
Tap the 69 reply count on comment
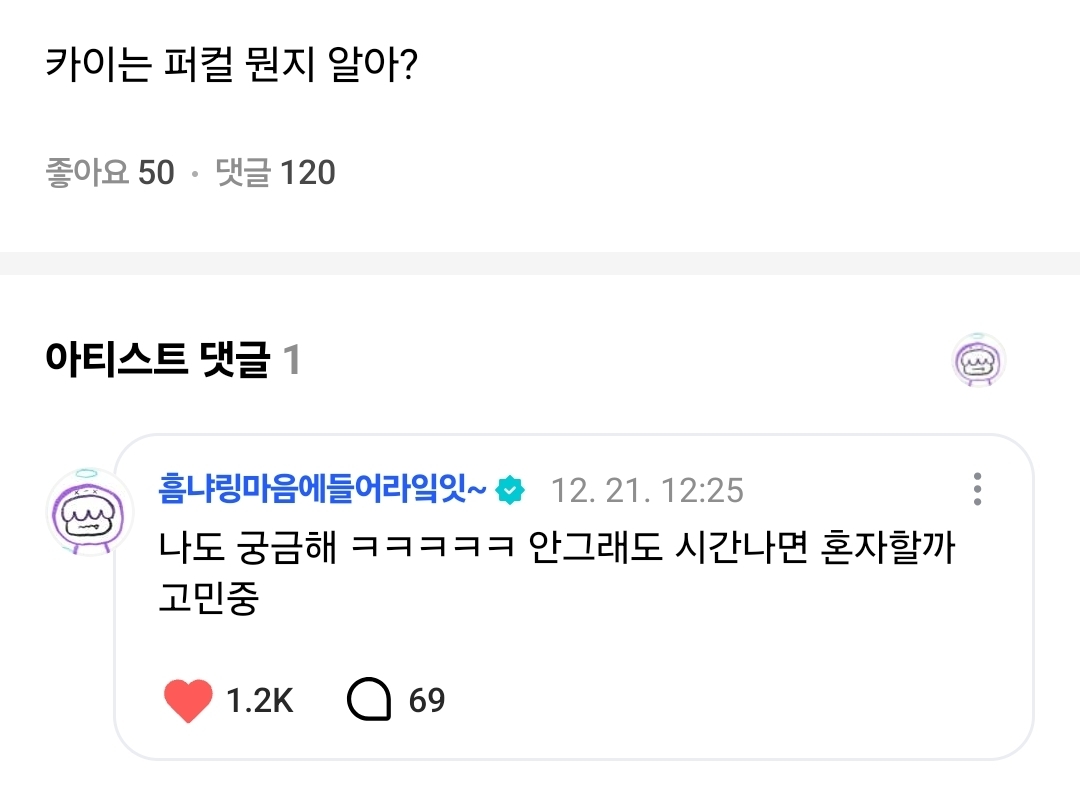pos(427,700)
